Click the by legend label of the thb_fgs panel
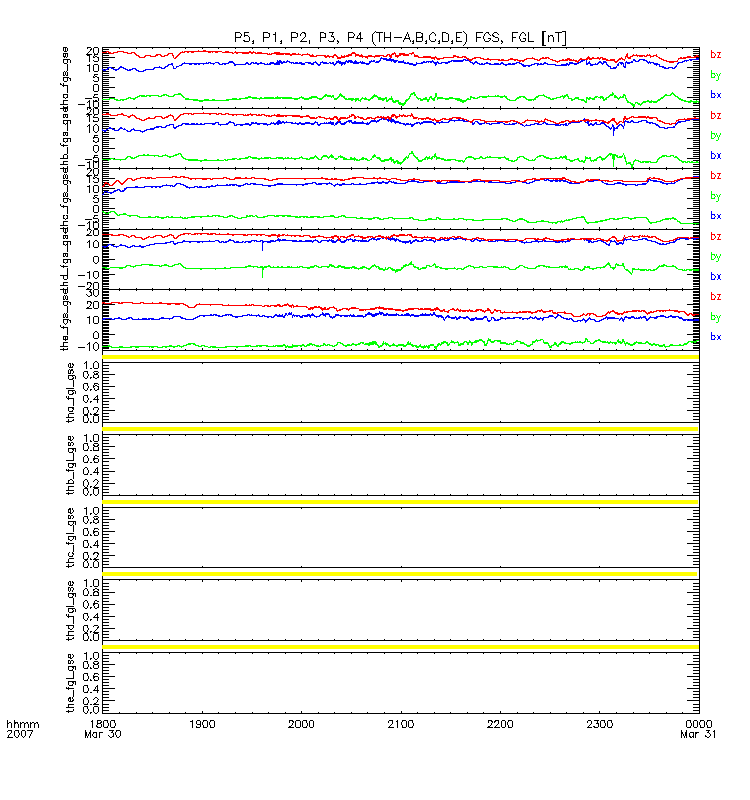Viewport: 750px width, 800px height. 715,136
